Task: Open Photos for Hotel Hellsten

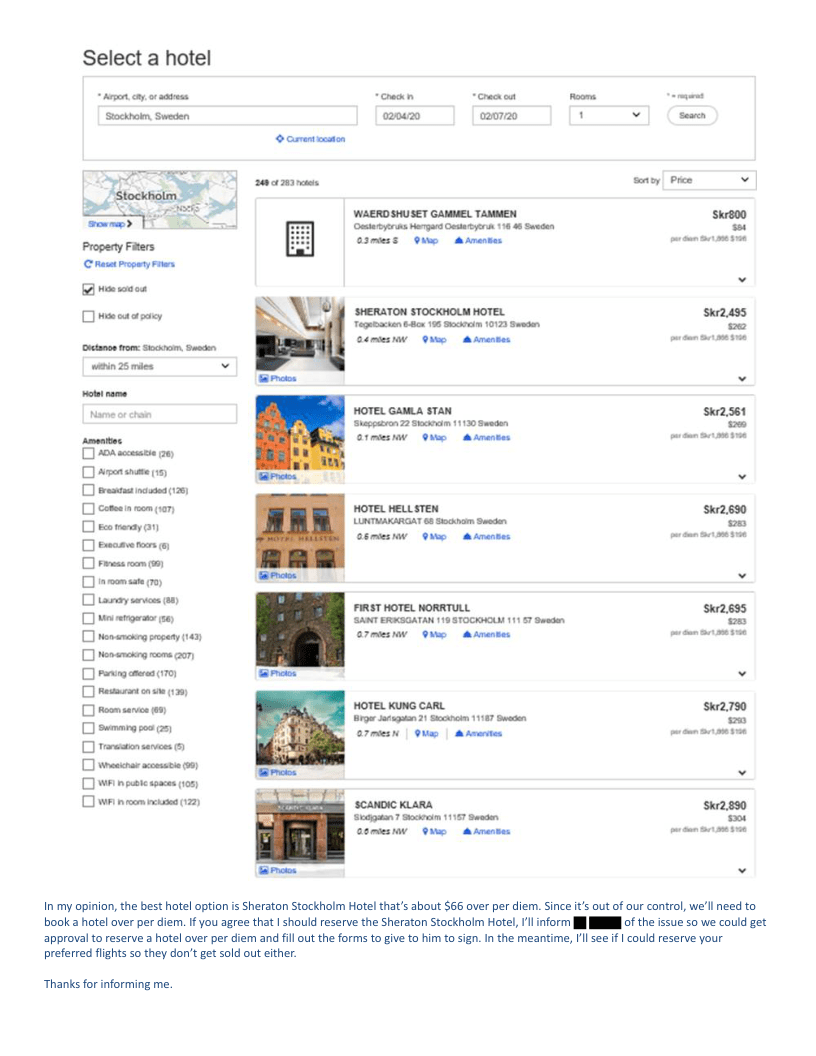Action: tap(279, 575)
